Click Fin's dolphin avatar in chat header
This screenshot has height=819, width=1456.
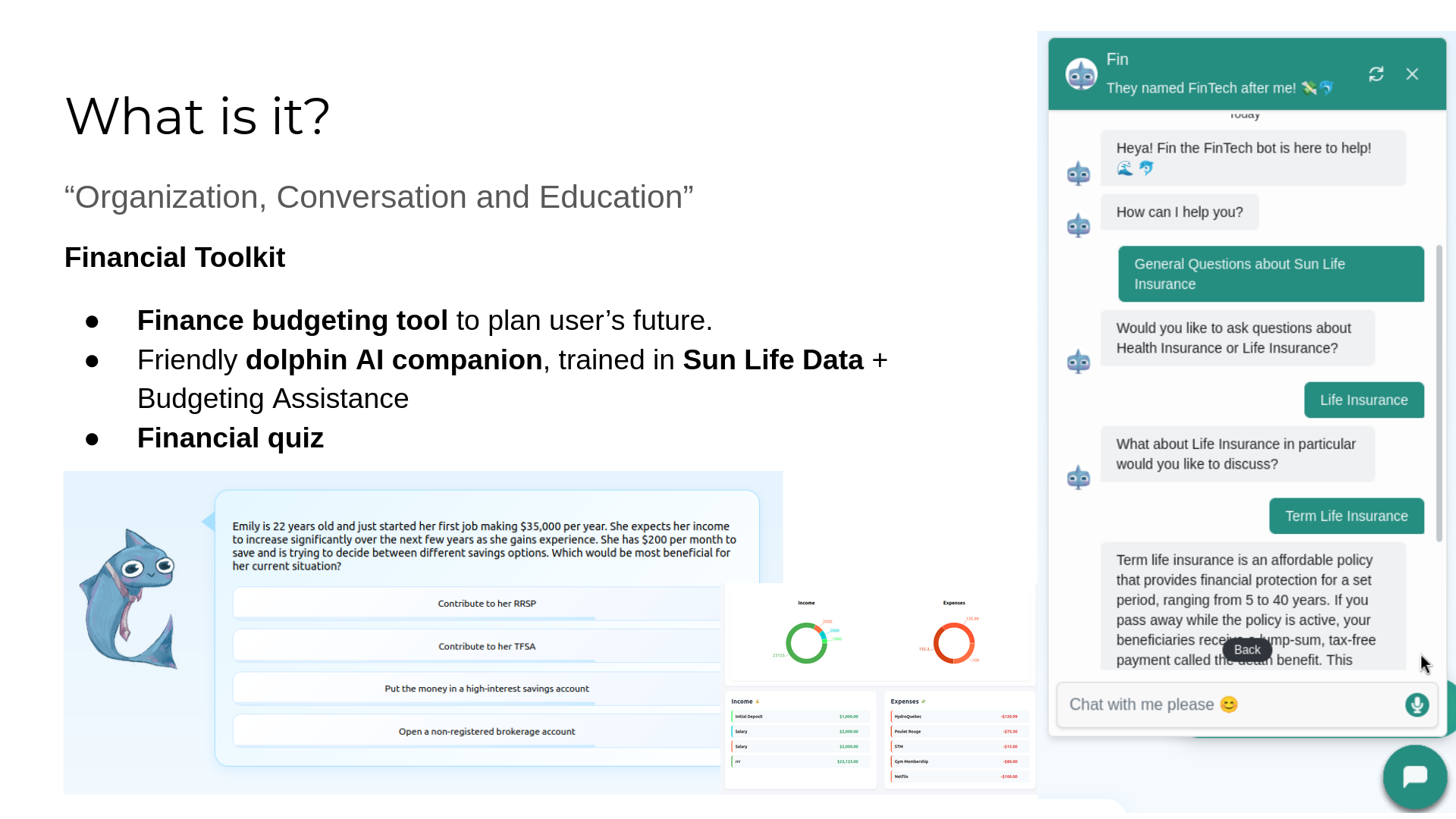click(x=1081, y=74)
